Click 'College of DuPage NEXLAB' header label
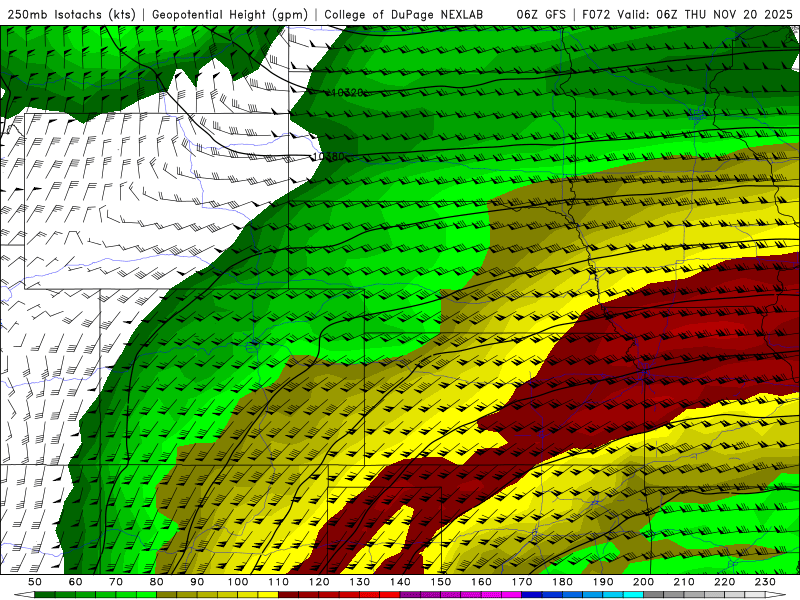The image size is (800, 600). pos(404,15)
